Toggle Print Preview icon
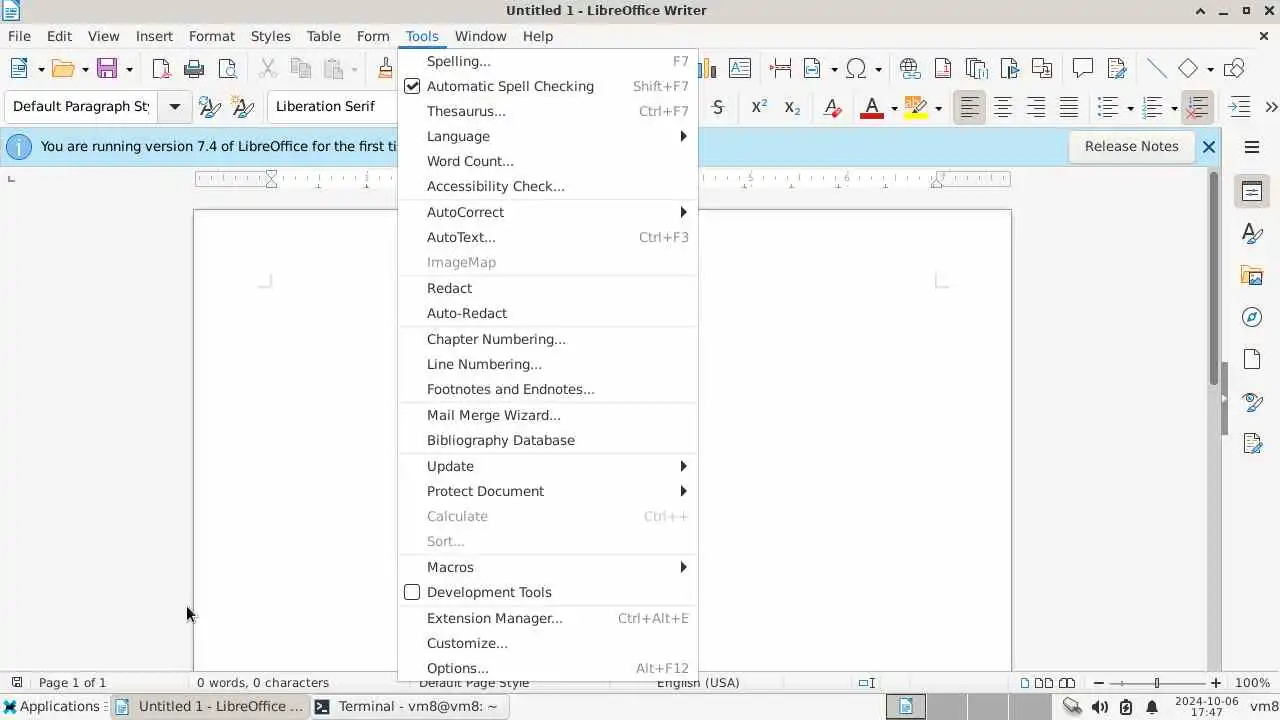 (x=228, y=68)
